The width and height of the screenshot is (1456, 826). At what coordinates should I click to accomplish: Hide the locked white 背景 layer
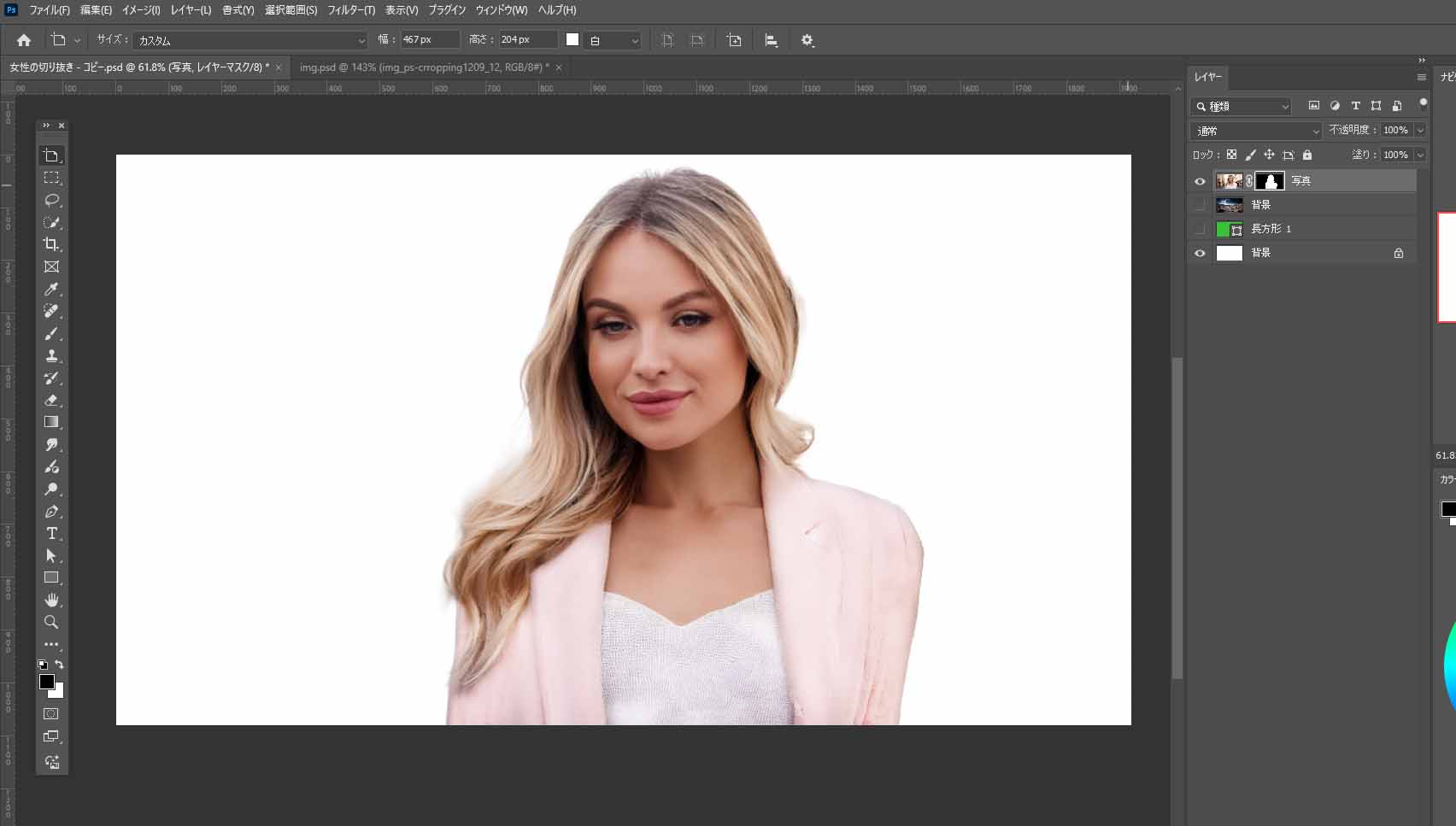pyautogui.click(x=1200, y=253)
